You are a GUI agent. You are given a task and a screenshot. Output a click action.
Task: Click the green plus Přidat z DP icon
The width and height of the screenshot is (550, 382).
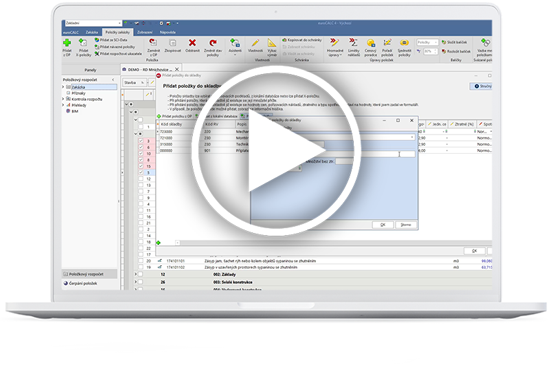(x=67, y=43)
